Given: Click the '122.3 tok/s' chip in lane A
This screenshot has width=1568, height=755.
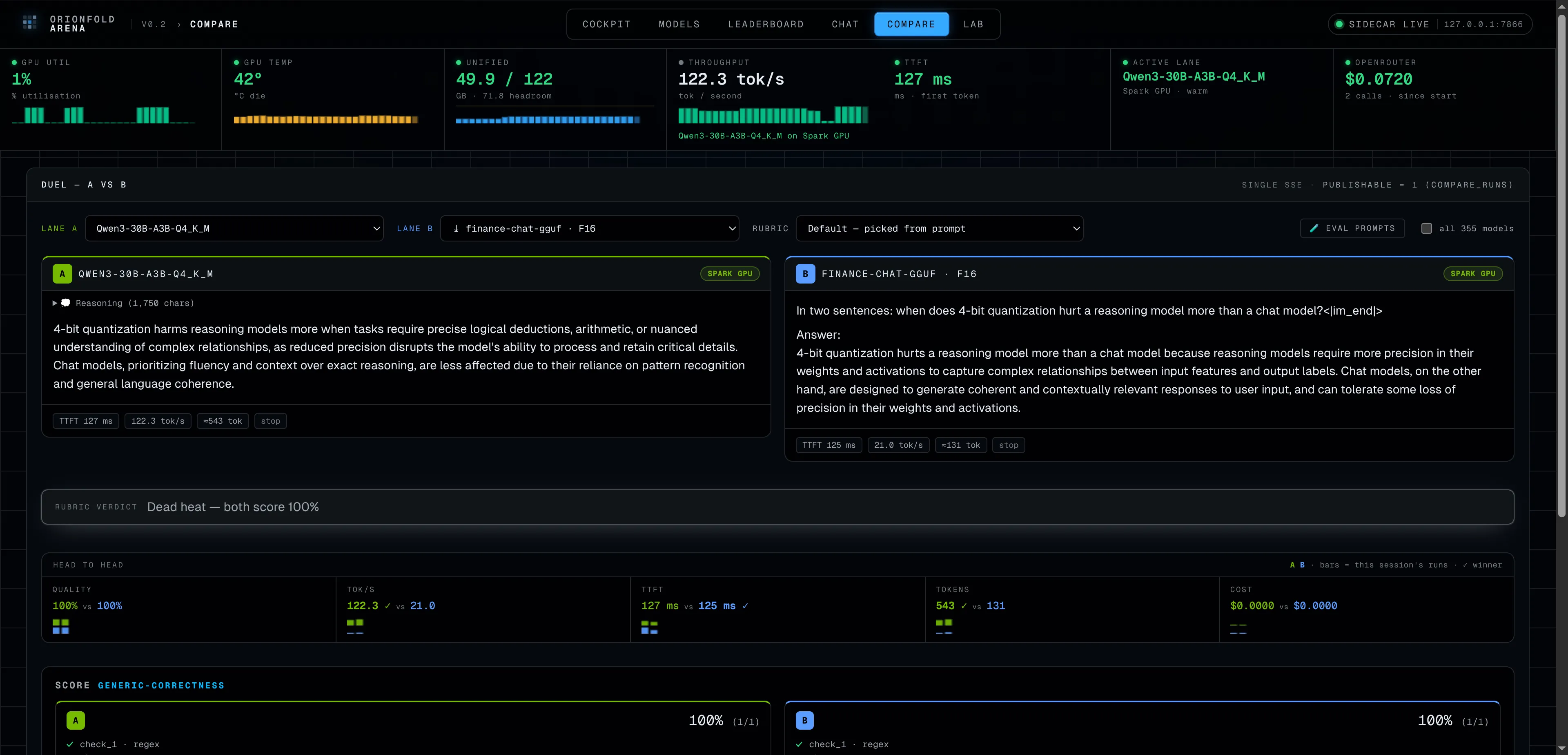Looking at the screenshot, I should click(x=158, y=421).
